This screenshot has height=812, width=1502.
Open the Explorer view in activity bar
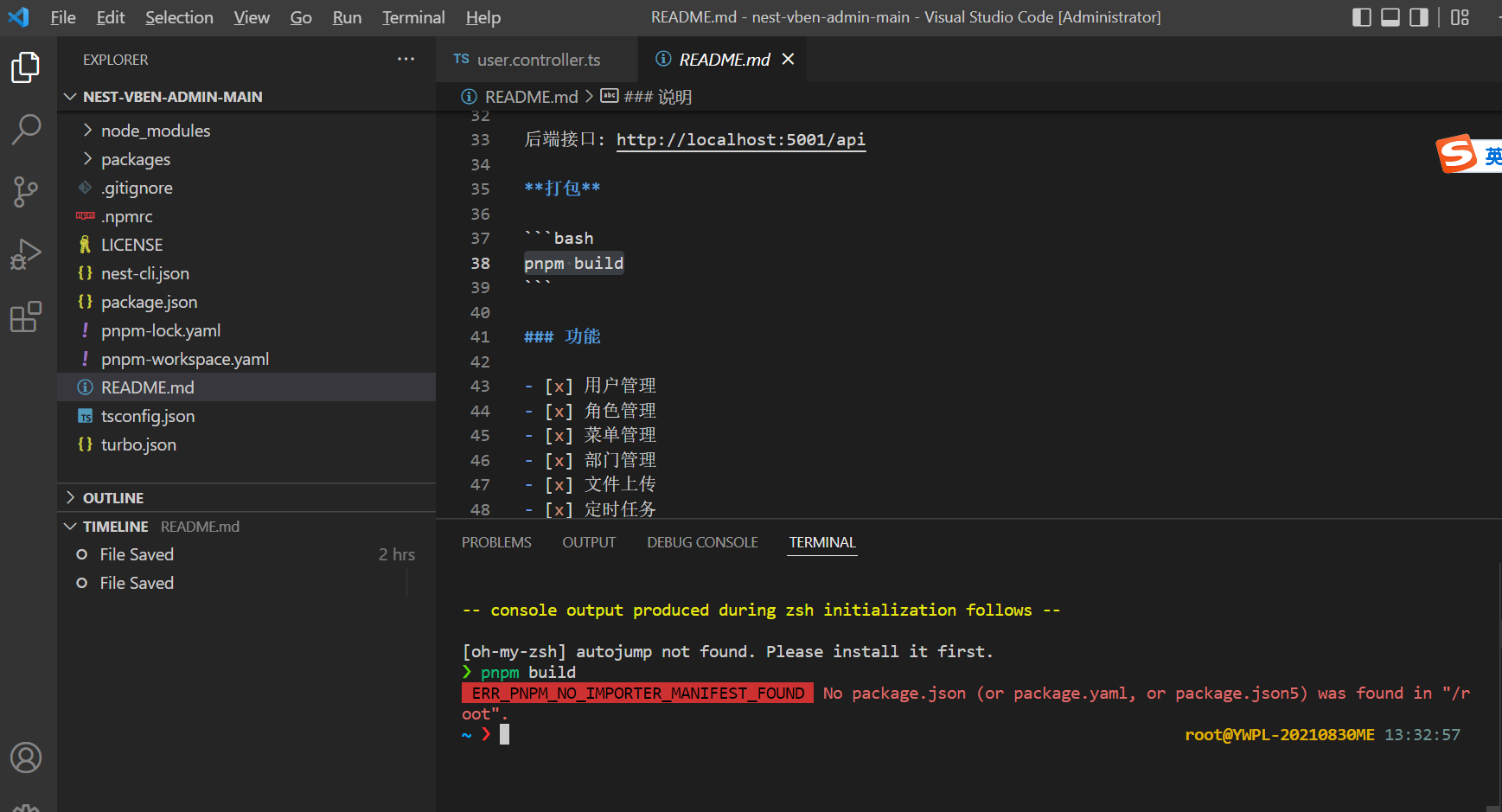tap(26, 67)
